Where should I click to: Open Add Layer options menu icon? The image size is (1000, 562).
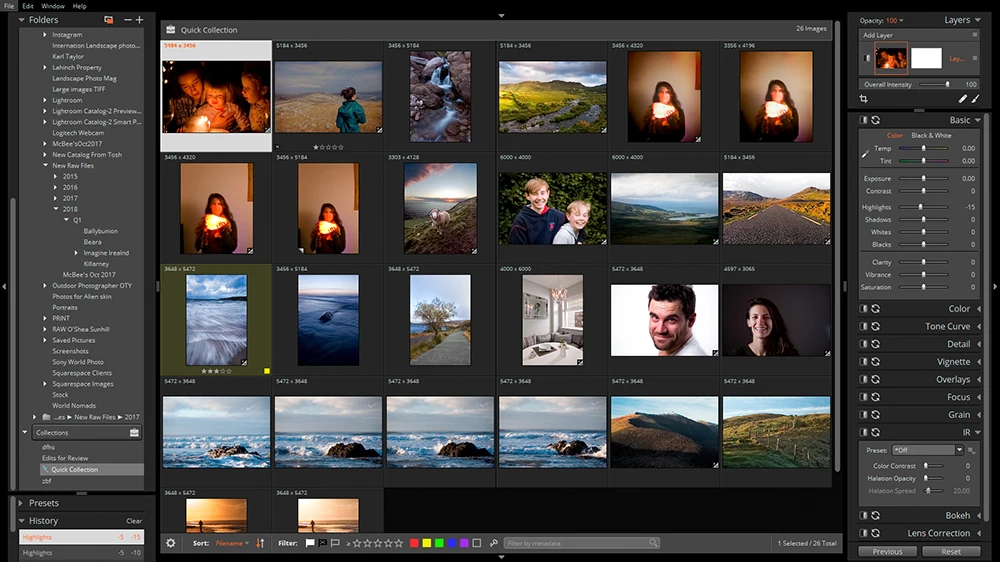974,35
